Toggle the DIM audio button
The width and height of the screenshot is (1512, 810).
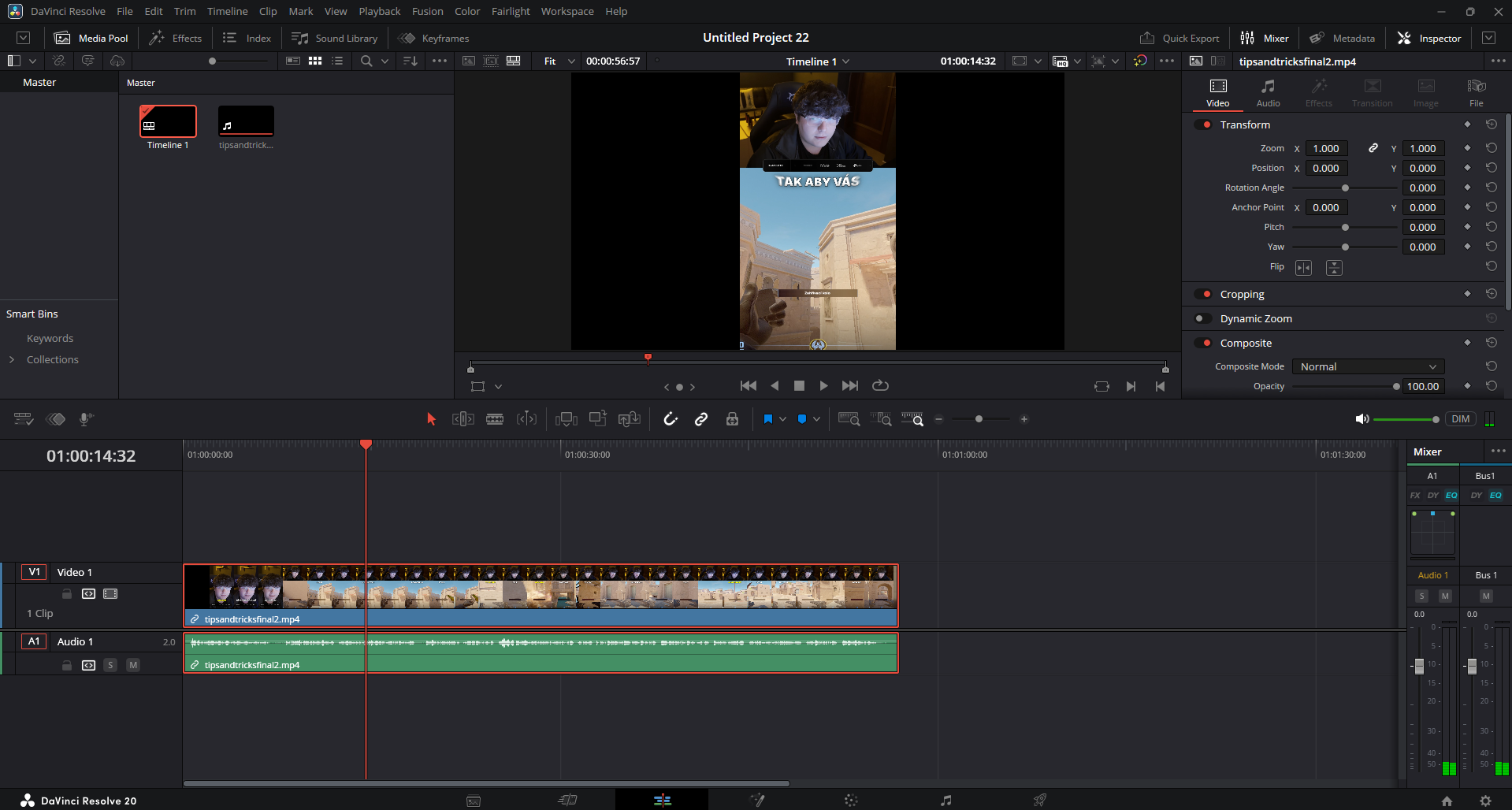click(1461, 419)
